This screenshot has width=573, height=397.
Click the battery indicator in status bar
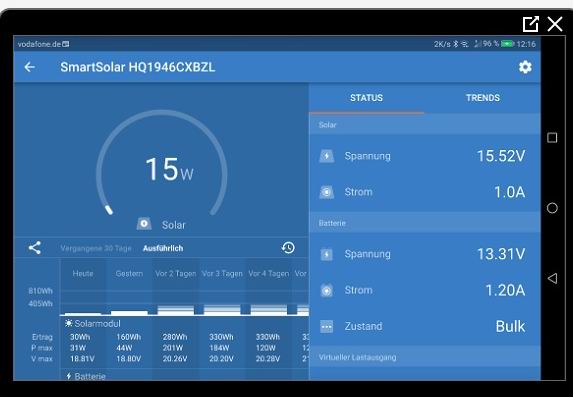(x=507, y=44)
